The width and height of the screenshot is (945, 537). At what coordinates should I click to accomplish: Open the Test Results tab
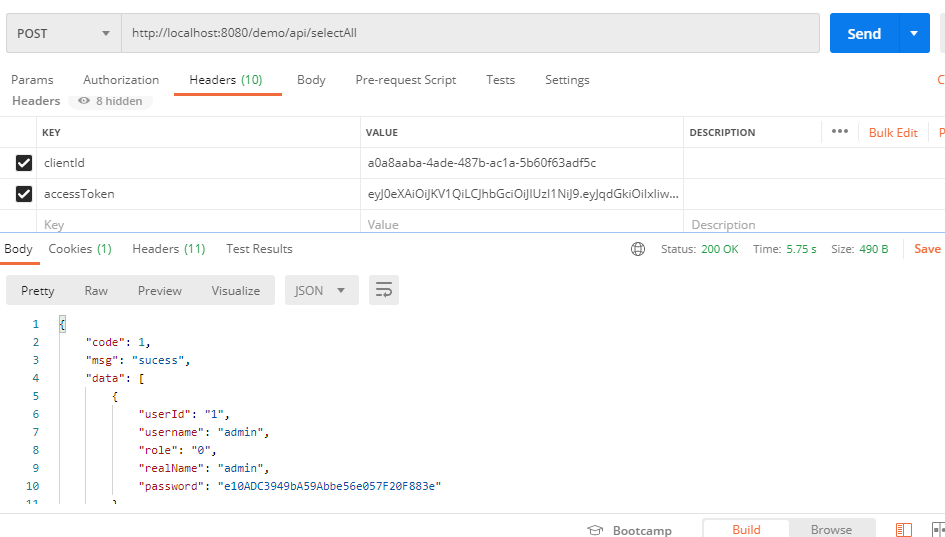[x=259, y=248]
